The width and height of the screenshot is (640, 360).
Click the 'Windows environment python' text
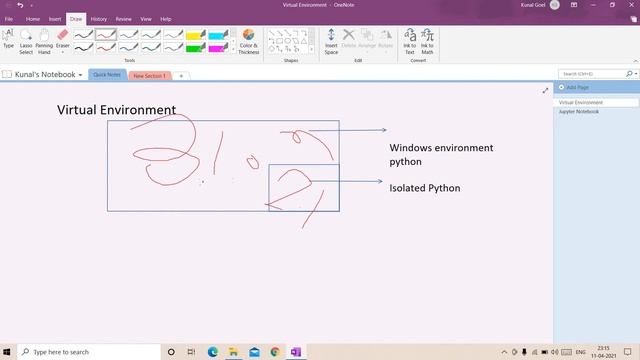tap(441, 155)
